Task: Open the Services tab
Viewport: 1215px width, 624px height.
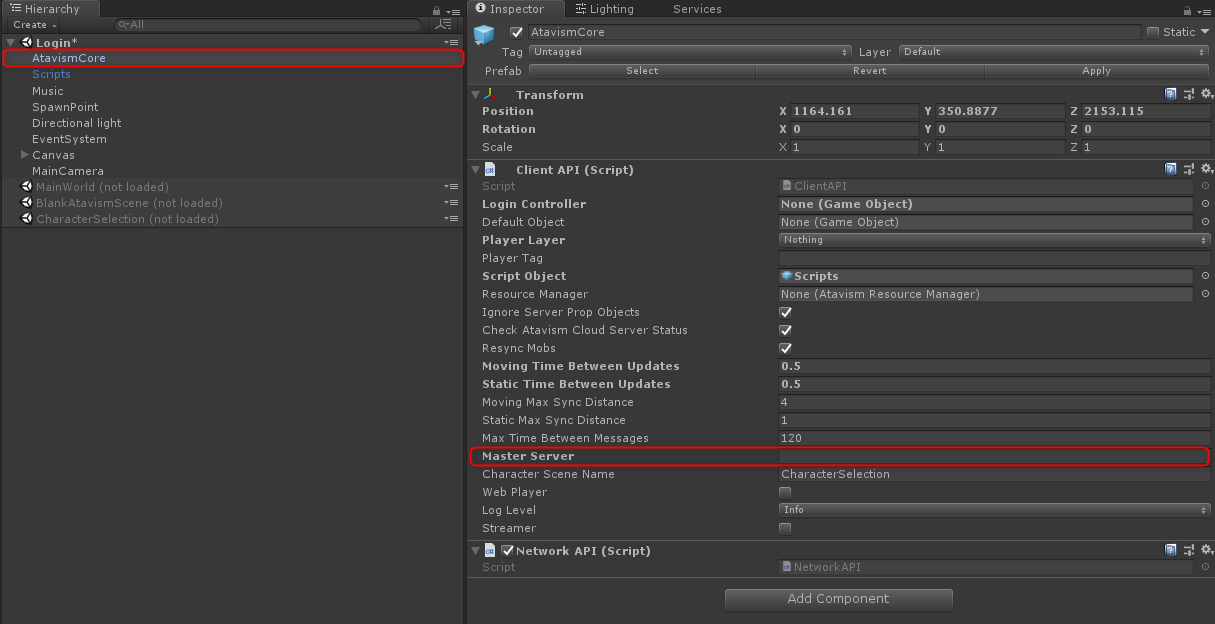Action: tap(696, 9)
